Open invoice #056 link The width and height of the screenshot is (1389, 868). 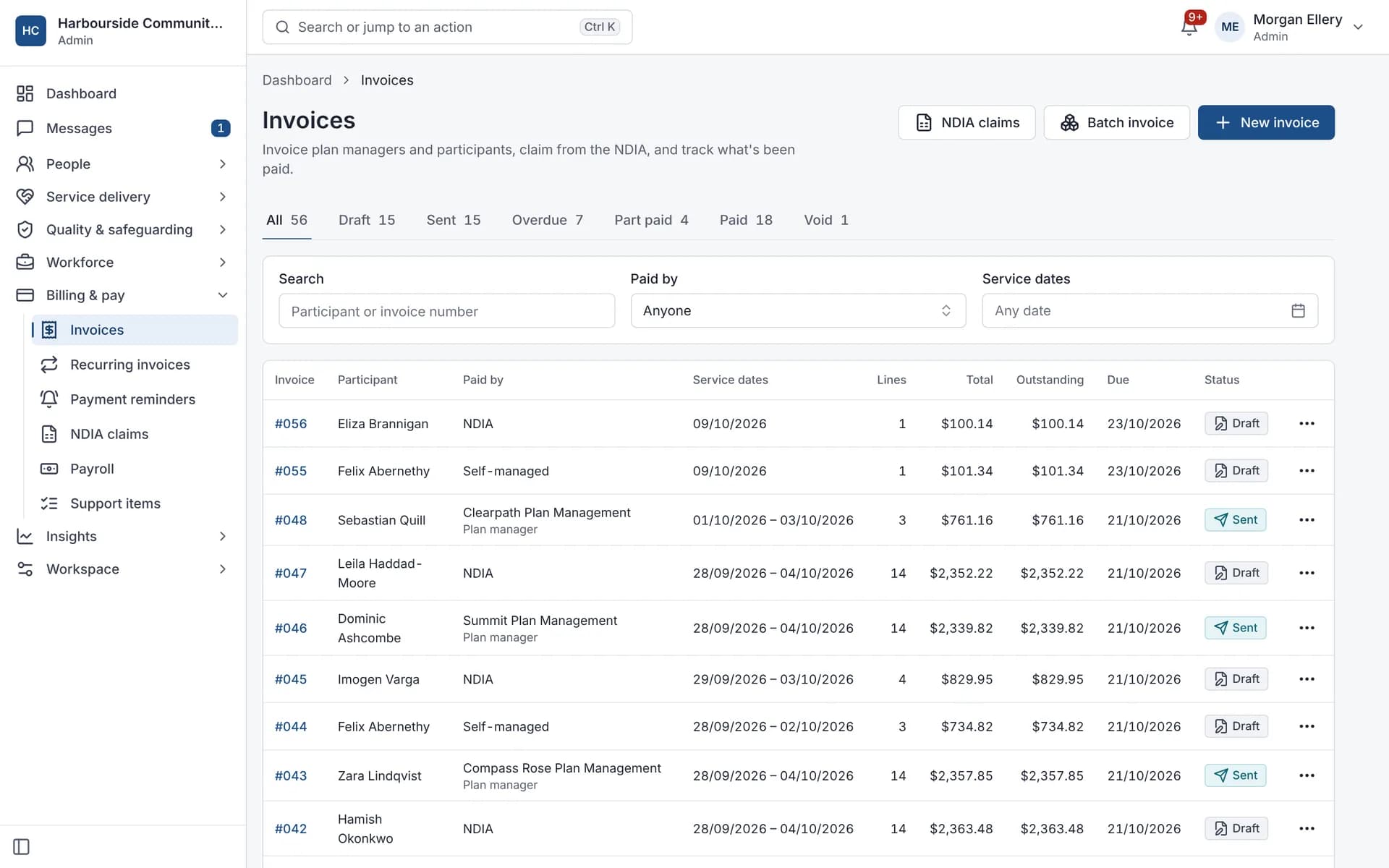pyautogui.click(x=291, y=424)
